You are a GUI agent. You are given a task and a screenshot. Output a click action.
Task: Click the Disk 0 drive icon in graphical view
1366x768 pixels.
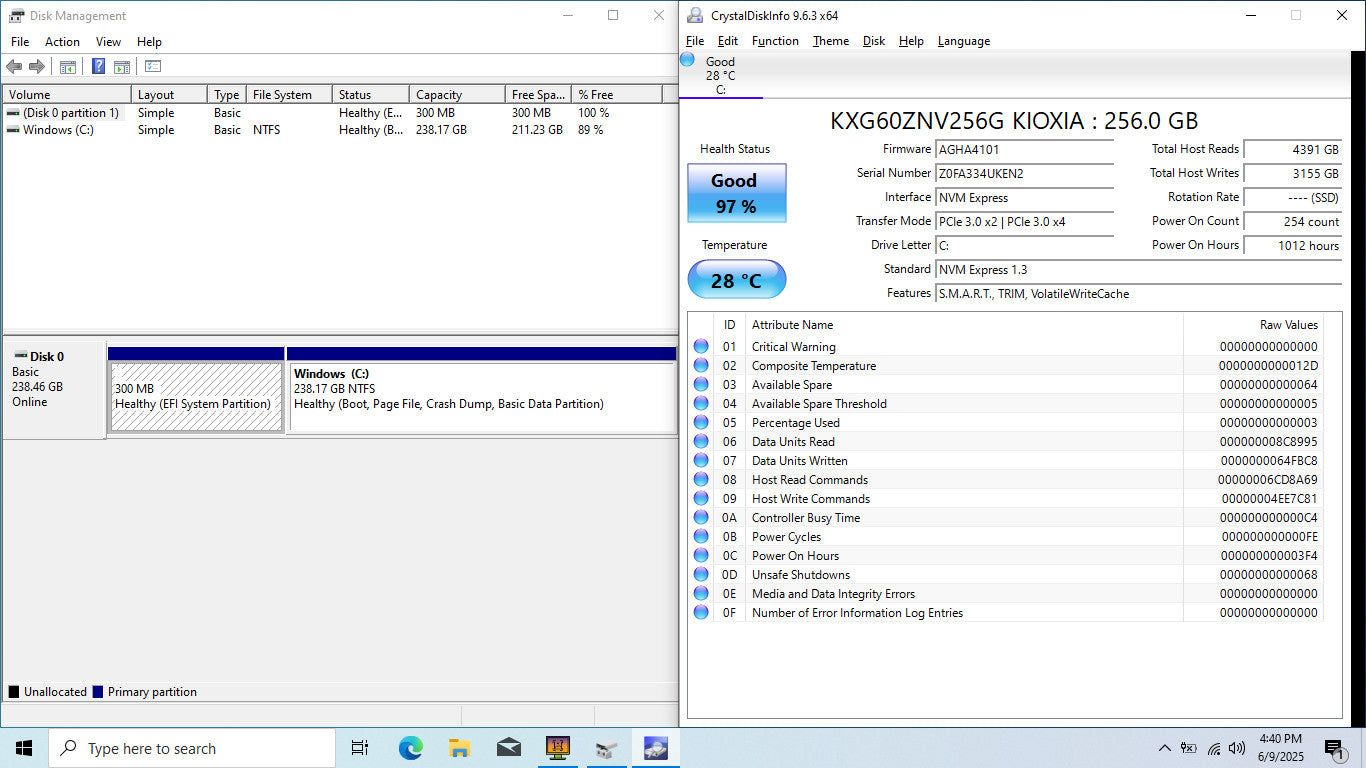(20, 356)
